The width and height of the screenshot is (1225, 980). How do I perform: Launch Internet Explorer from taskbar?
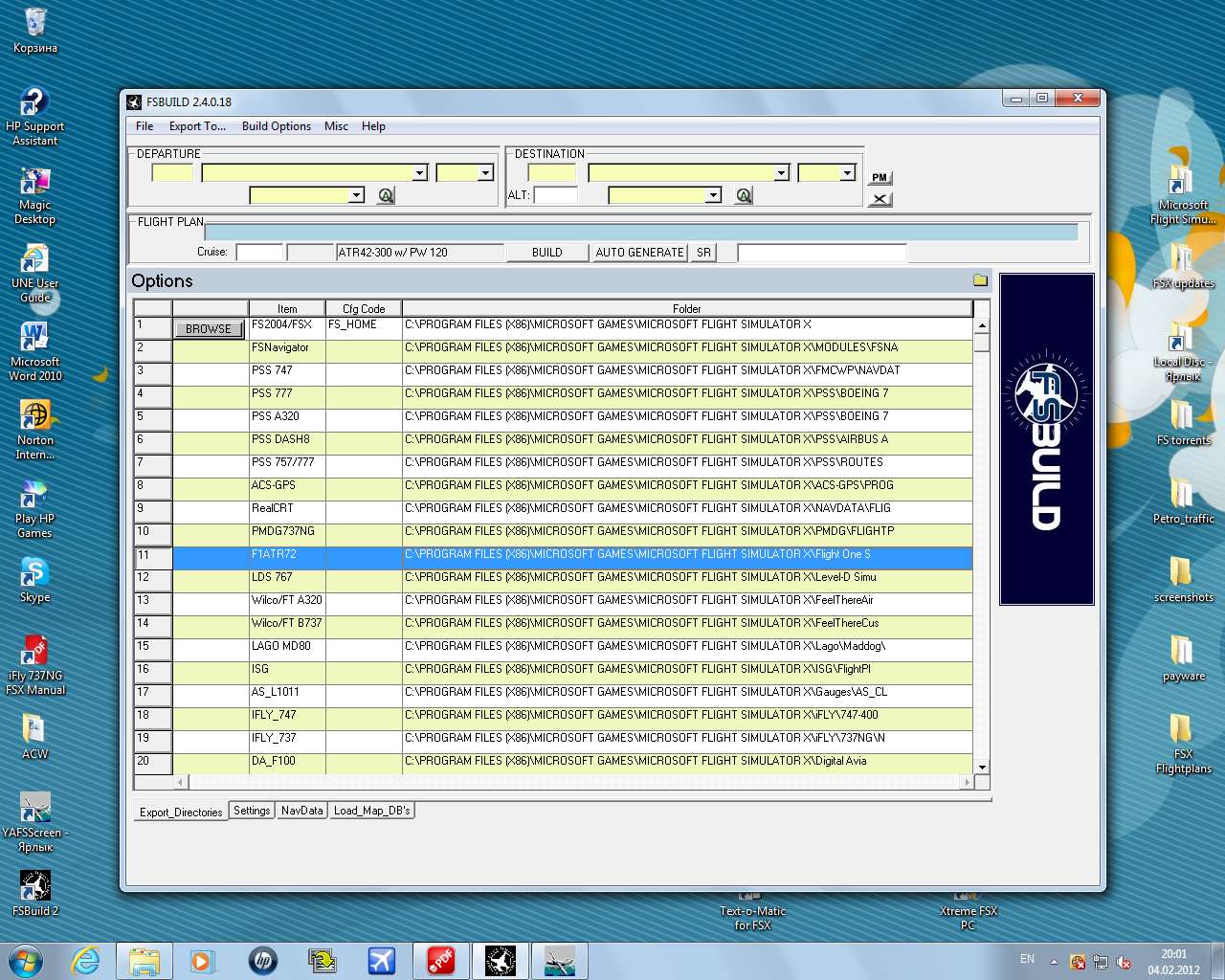86,960
